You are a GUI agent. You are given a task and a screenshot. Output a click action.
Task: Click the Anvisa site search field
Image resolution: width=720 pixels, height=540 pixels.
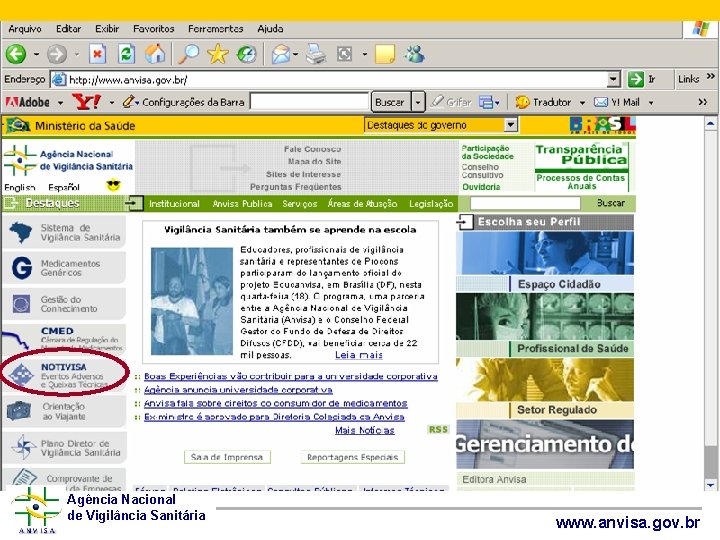tap(525, 203)
